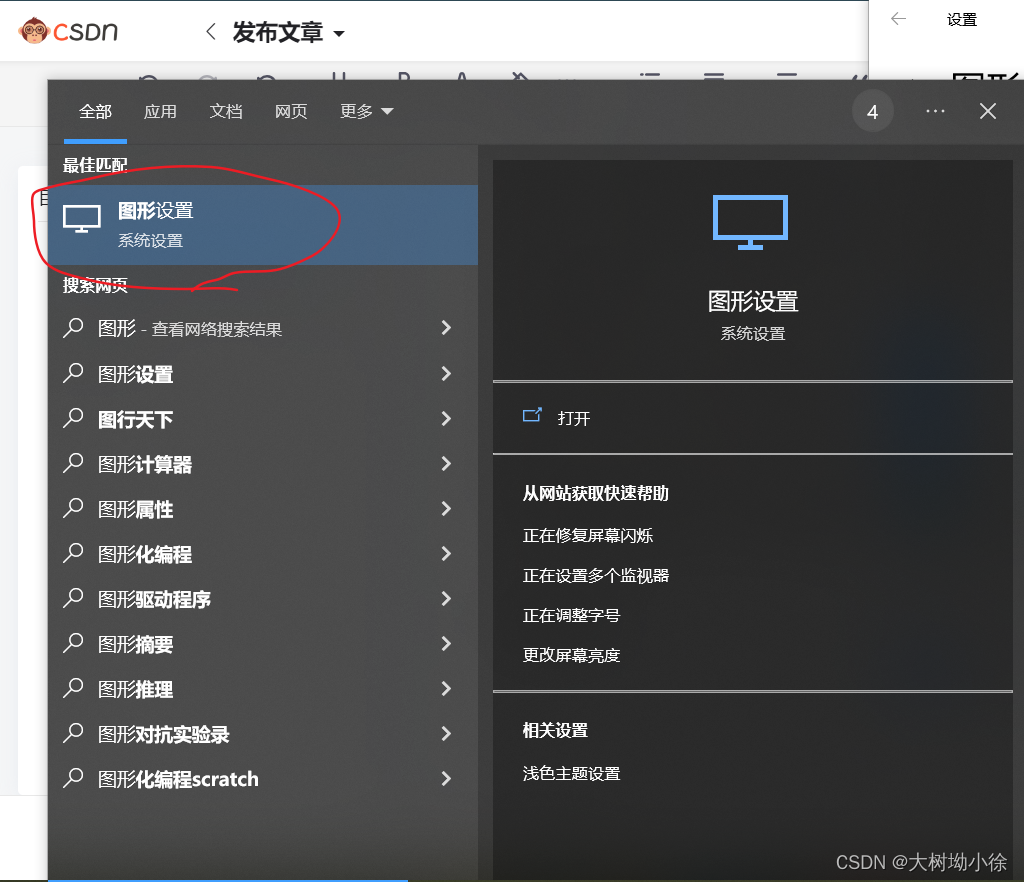
Task: Switch to the 网页 tab
Action: click(x=291, y=111)
